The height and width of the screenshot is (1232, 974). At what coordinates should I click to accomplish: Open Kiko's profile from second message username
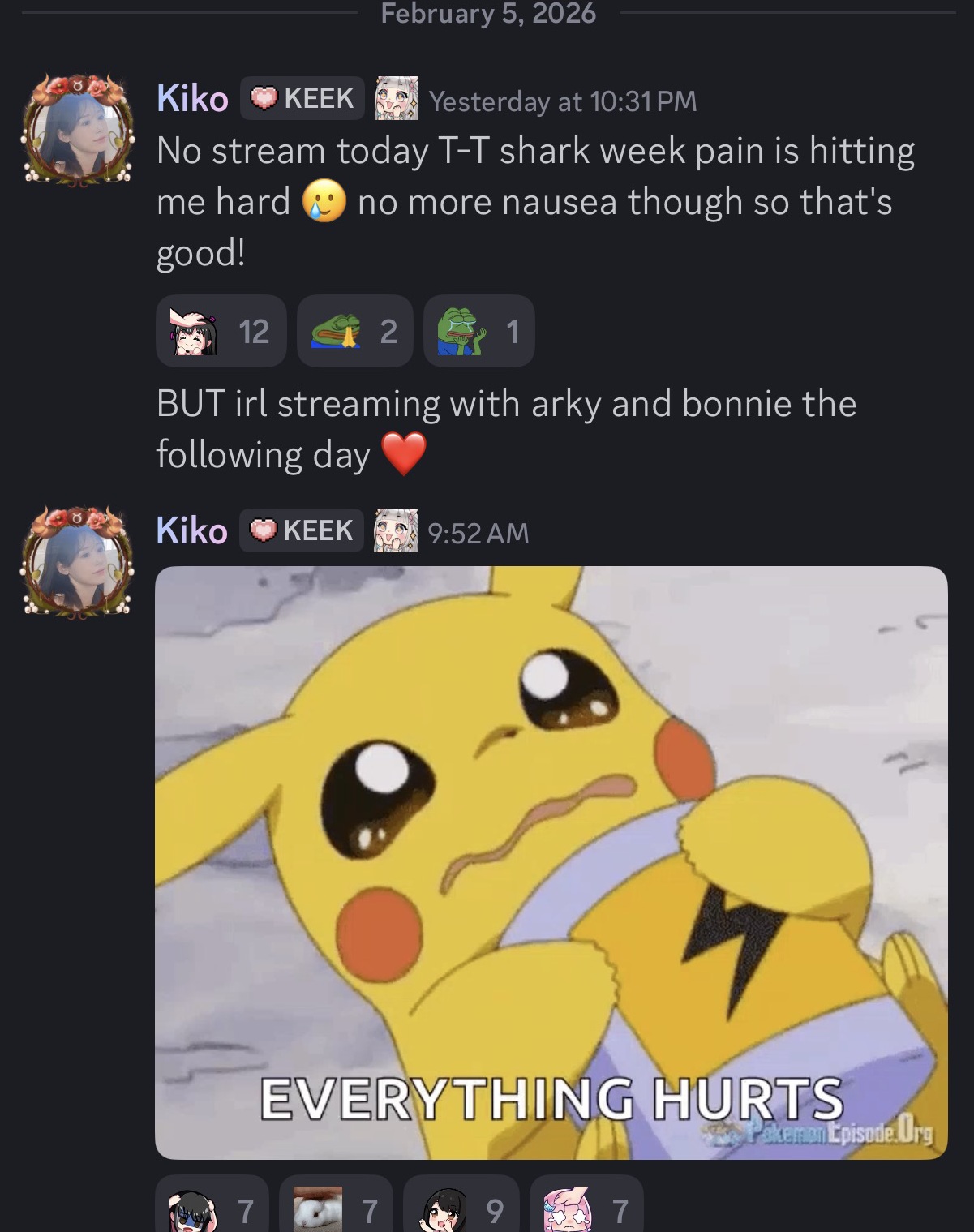[191, 530]
